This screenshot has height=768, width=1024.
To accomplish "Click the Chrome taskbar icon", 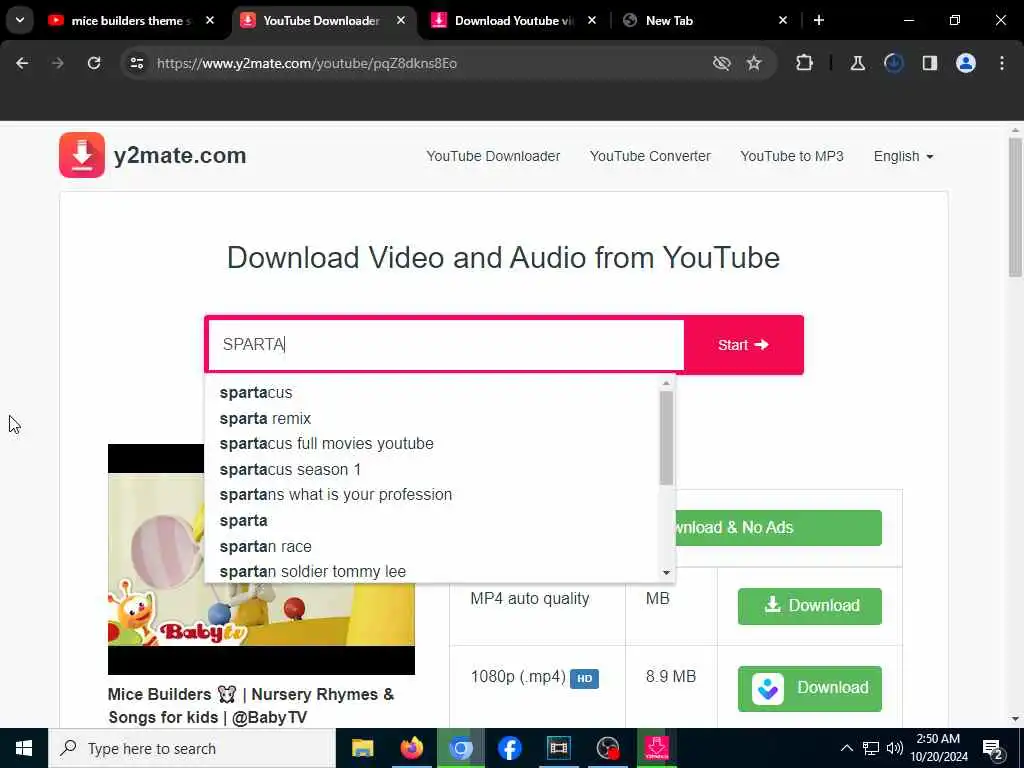I will [x=460, y=748].
